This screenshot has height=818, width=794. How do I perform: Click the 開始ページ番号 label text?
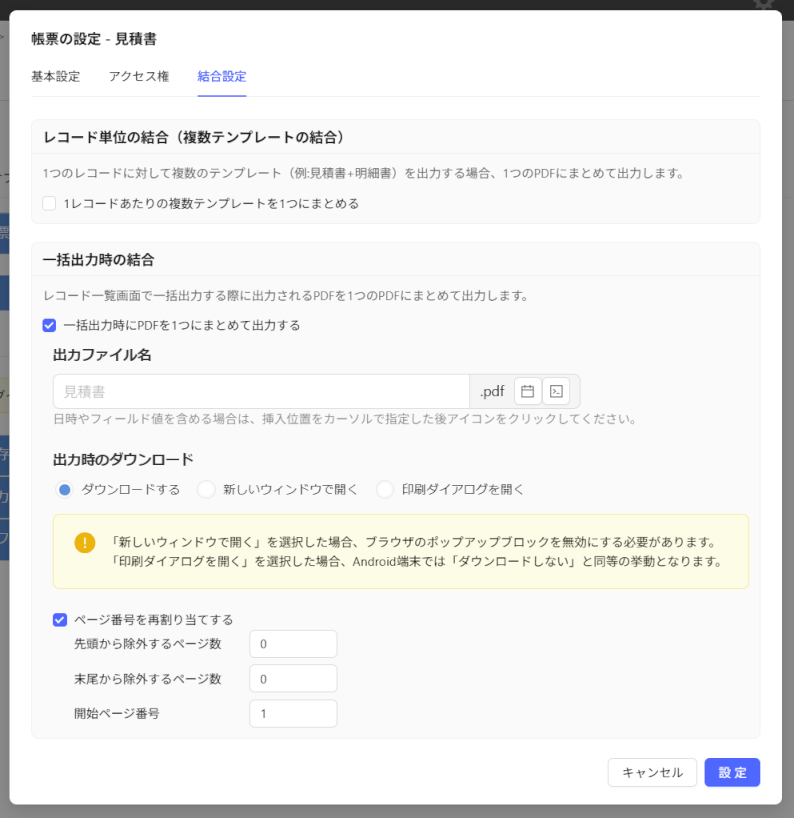pyautogui.click(x=117, y=713)
